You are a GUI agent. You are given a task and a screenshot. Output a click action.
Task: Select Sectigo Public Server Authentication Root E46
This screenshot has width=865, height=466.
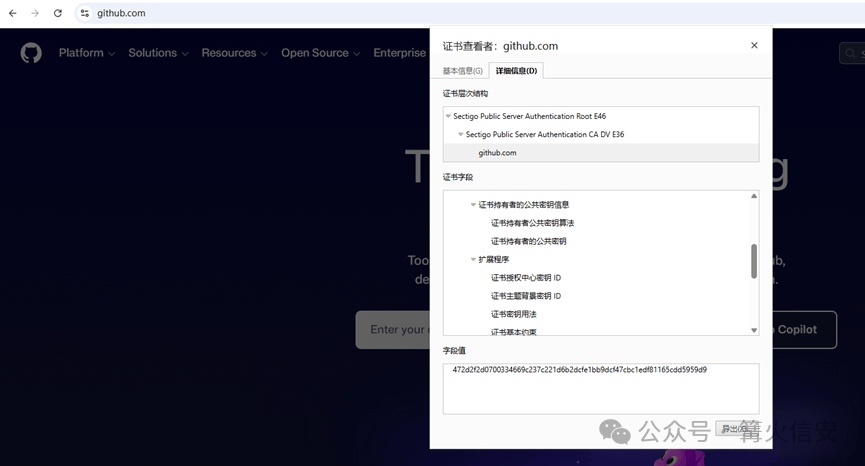(530, 116)
